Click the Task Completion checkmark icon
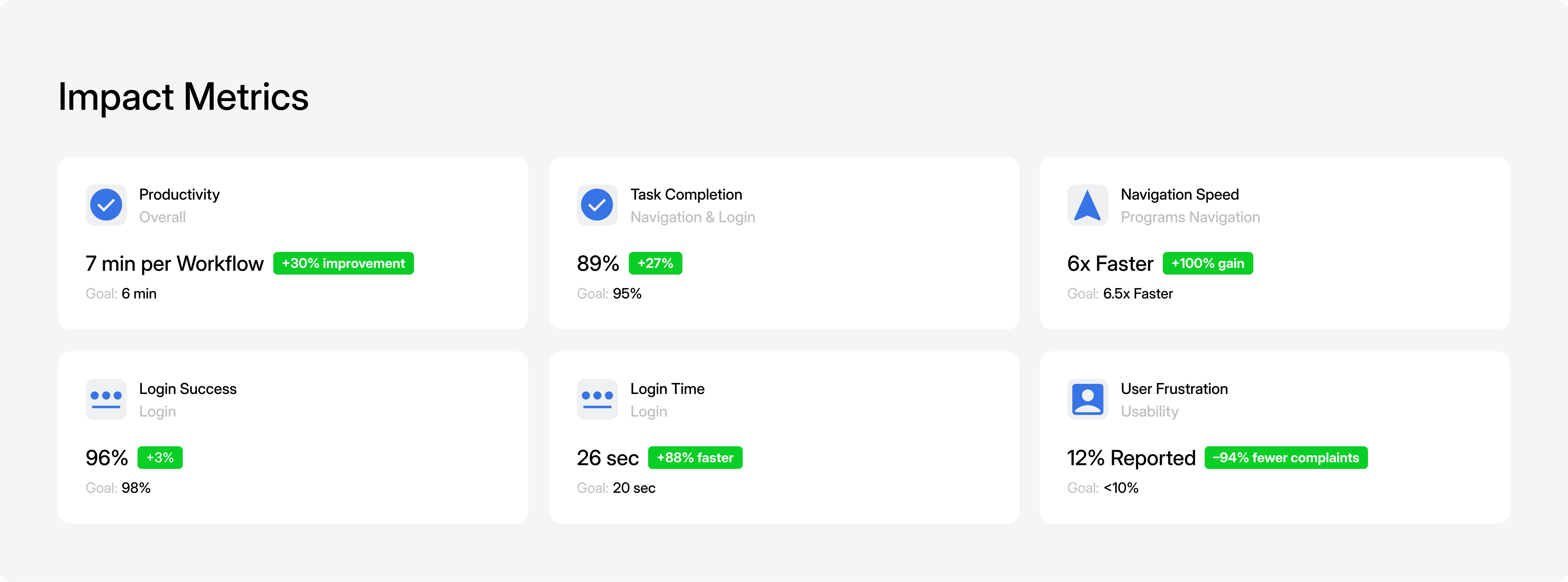Image resolution: width=1568 pixels, height=582 pixels. [597, 205]
